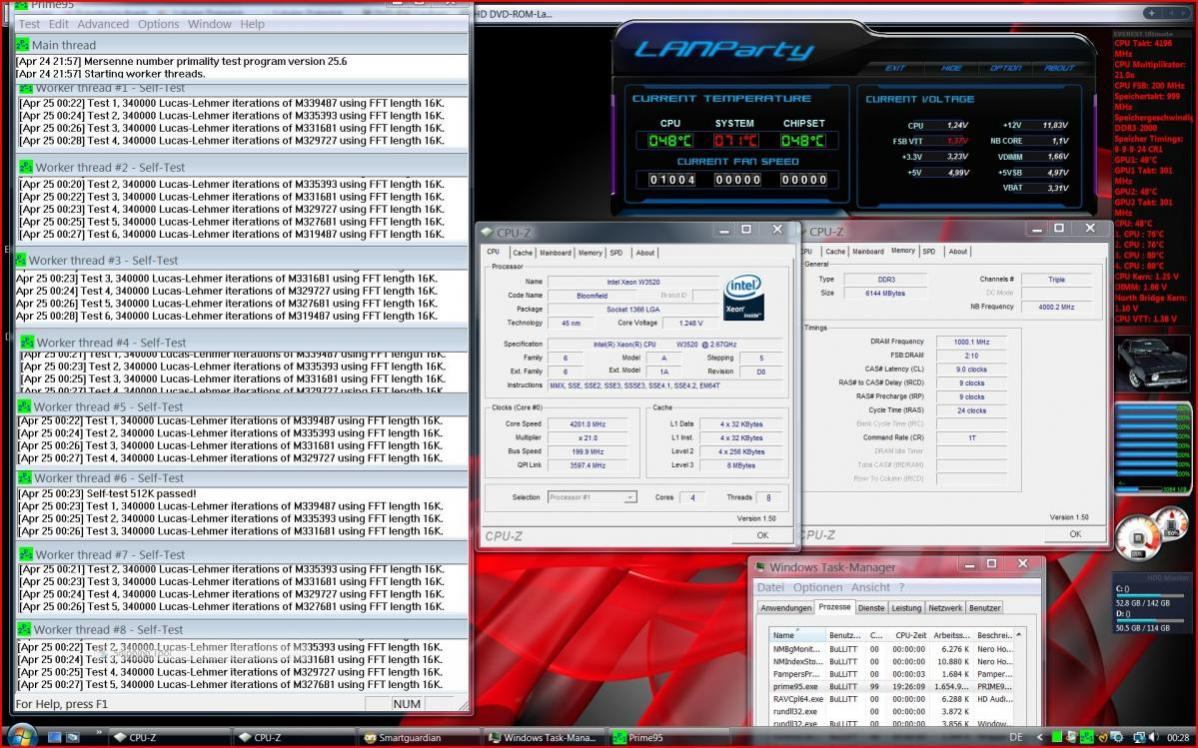Click the Worker thread #2 window icon
The width and height of the screenshot is (1198, 748).
point(26,167)
